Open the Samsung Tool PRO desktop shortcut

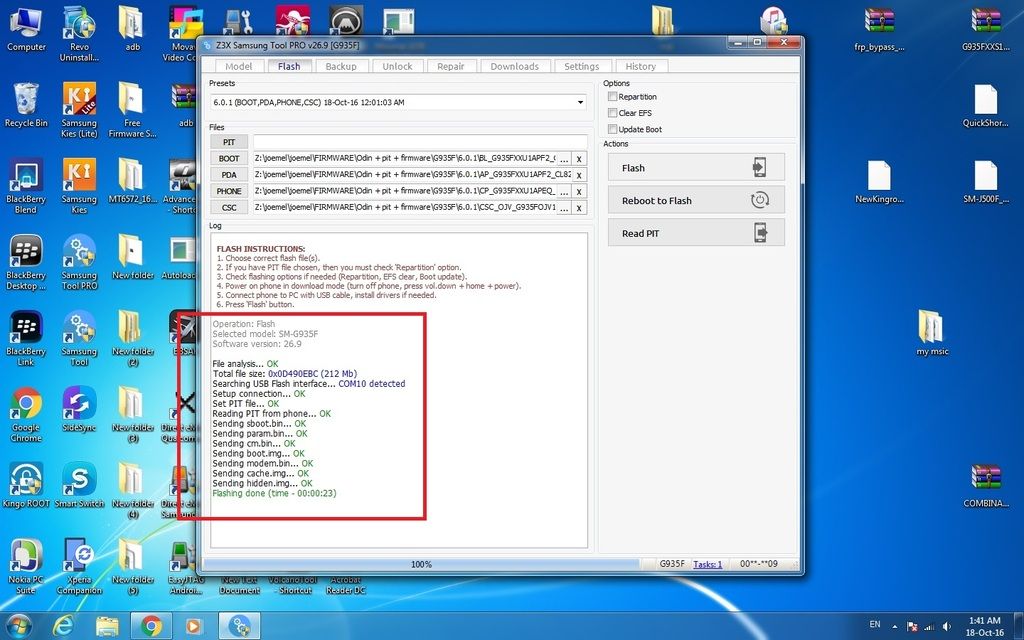pos(79,263)
